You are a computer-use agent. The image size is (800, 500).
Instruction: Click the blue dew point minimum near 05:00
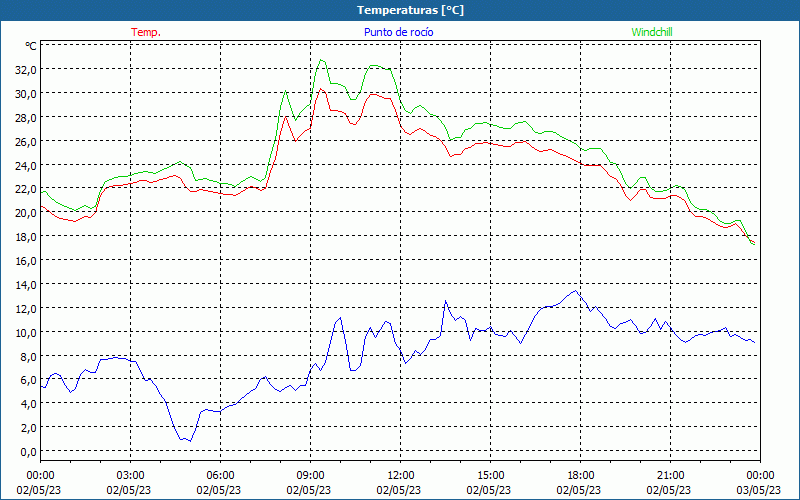point(190,441)
